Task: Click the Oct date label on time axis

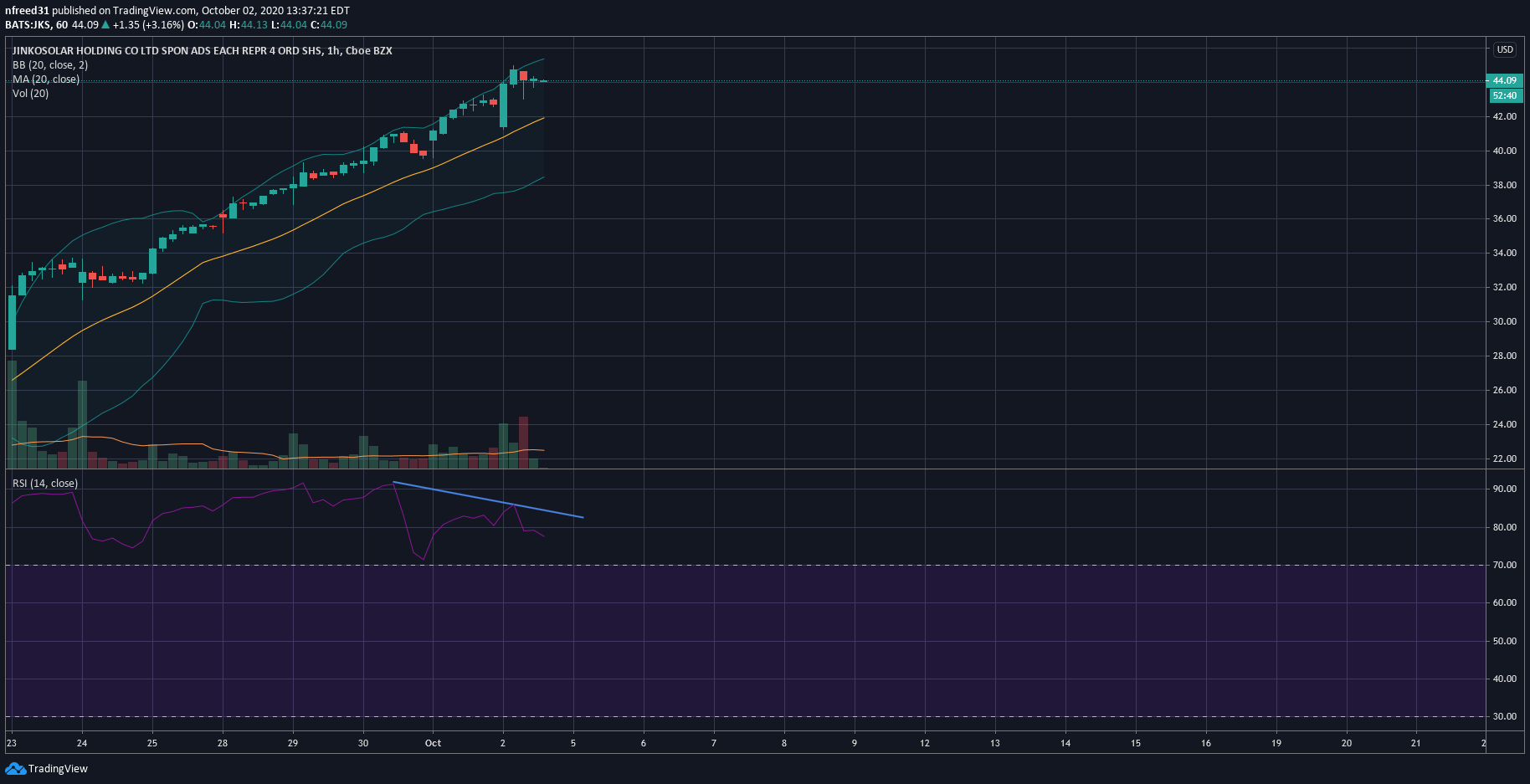Action: pyautogui.click(x=433, y=743)
